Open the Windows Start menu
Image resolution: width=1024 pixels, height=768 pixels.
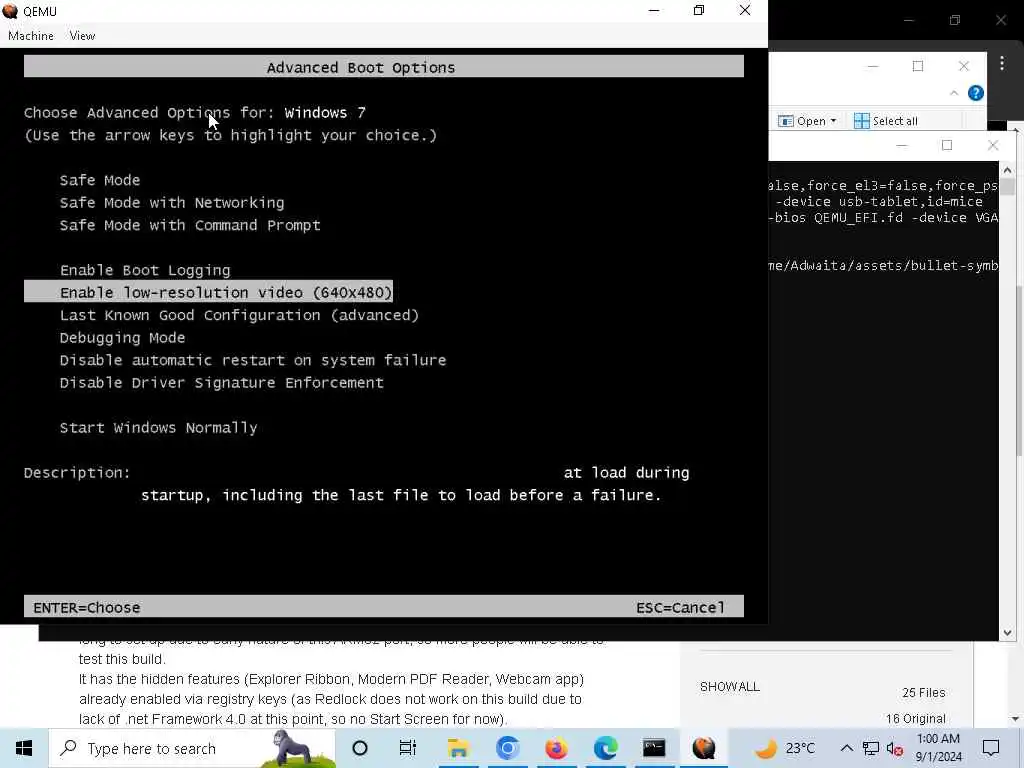(24, 748)
